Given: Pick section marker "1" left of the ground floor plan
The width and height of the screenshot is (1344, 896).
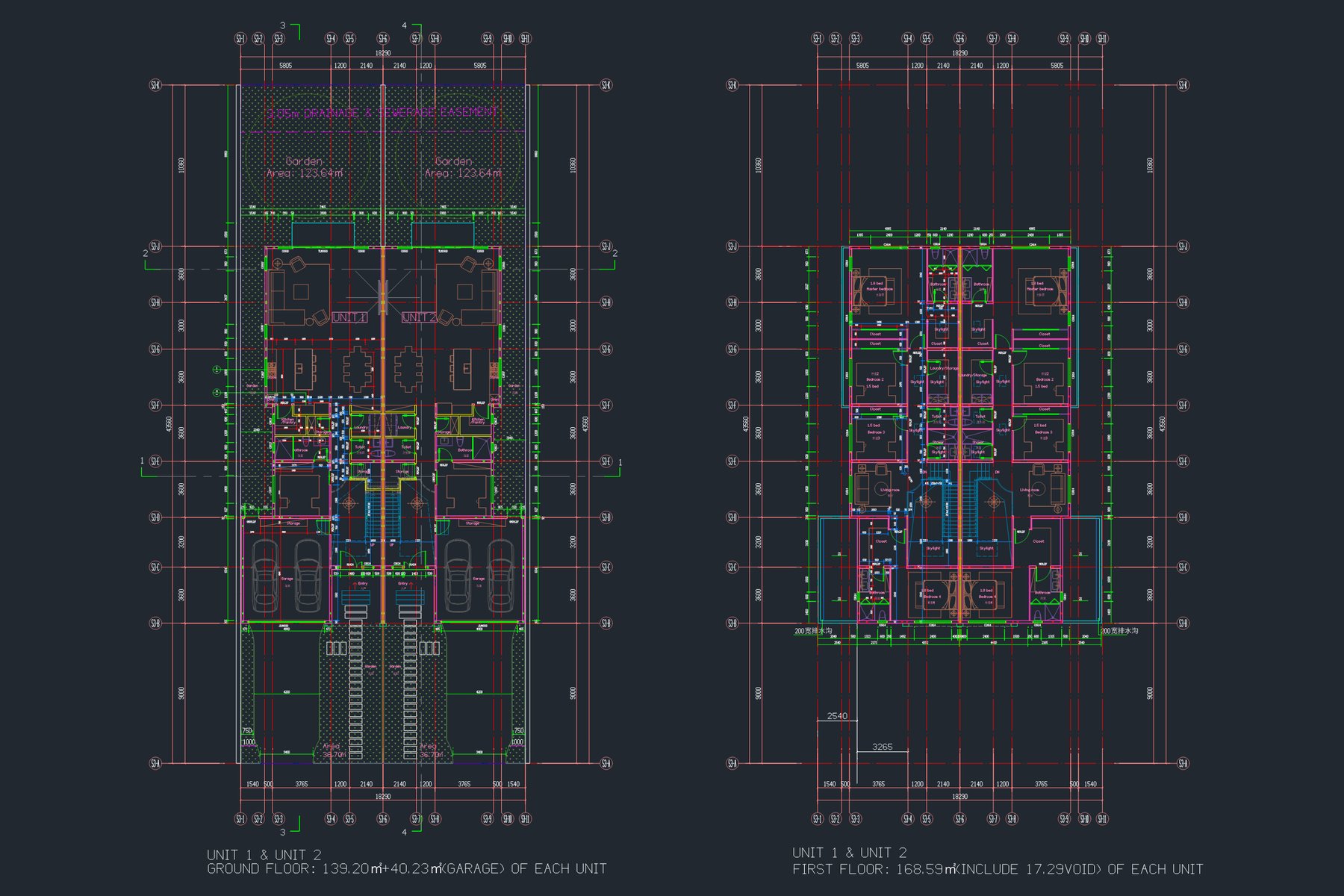Looking at the screenshot, I should (142, 461).
